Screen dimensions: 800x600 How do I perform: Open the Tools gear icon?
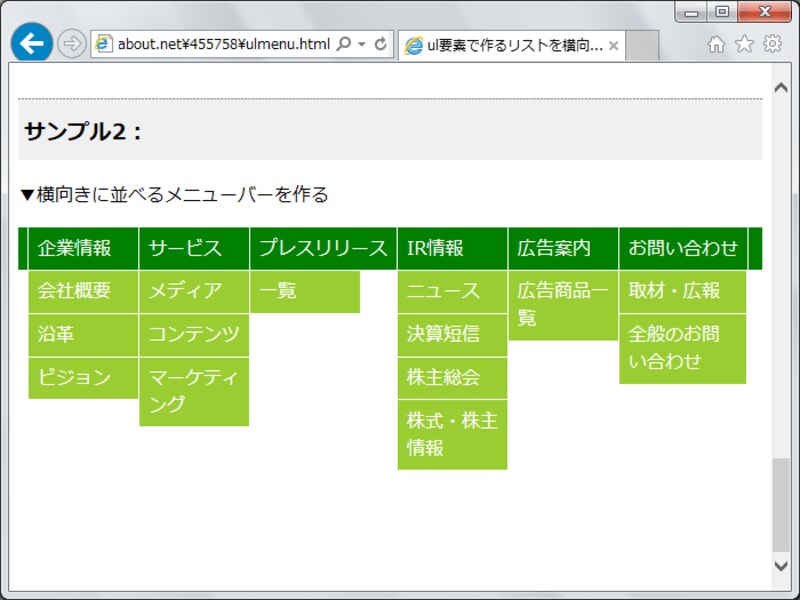772,44
